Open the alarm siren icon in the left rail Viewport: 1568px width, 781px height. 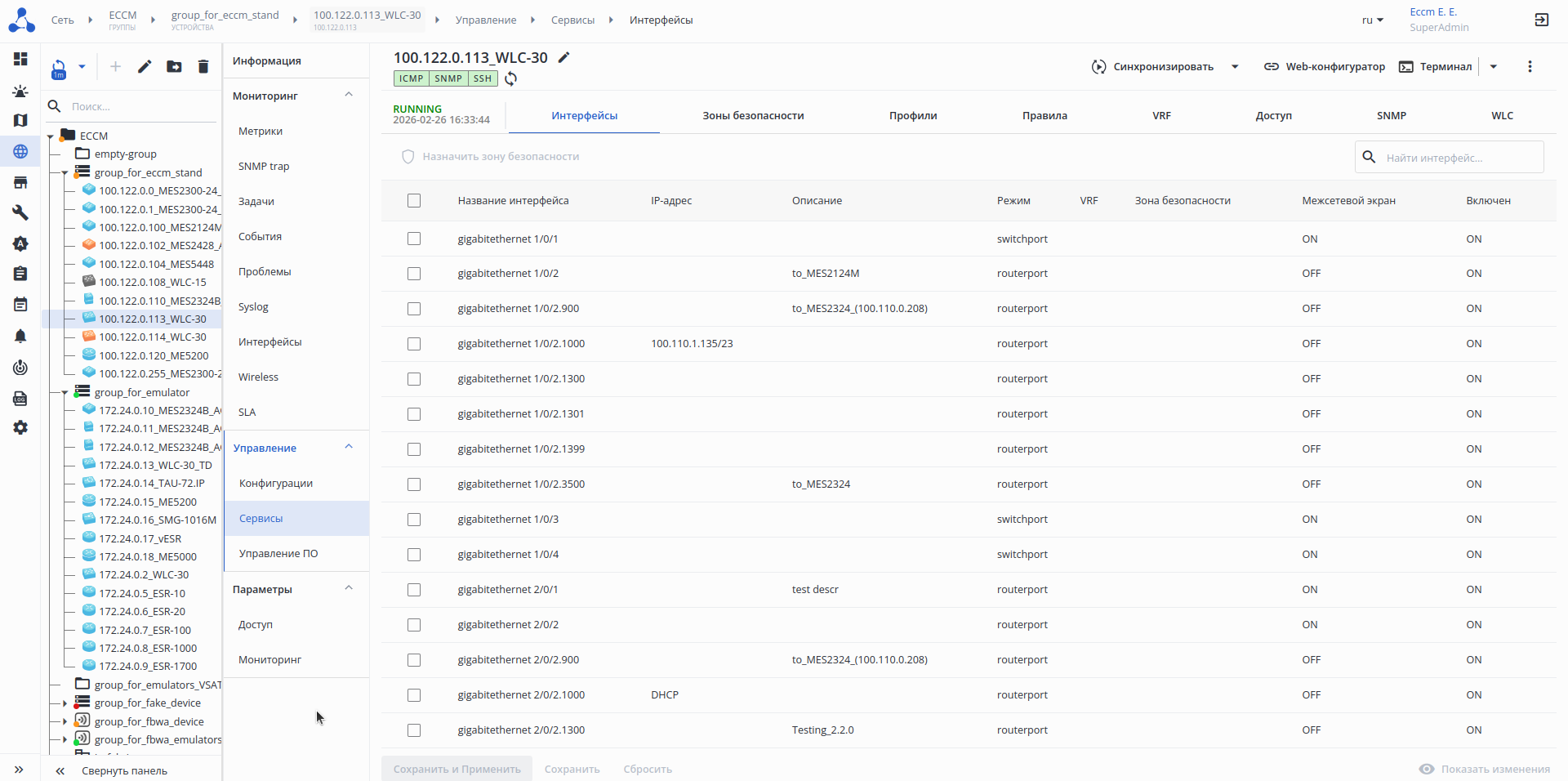[x=20, y=91]
